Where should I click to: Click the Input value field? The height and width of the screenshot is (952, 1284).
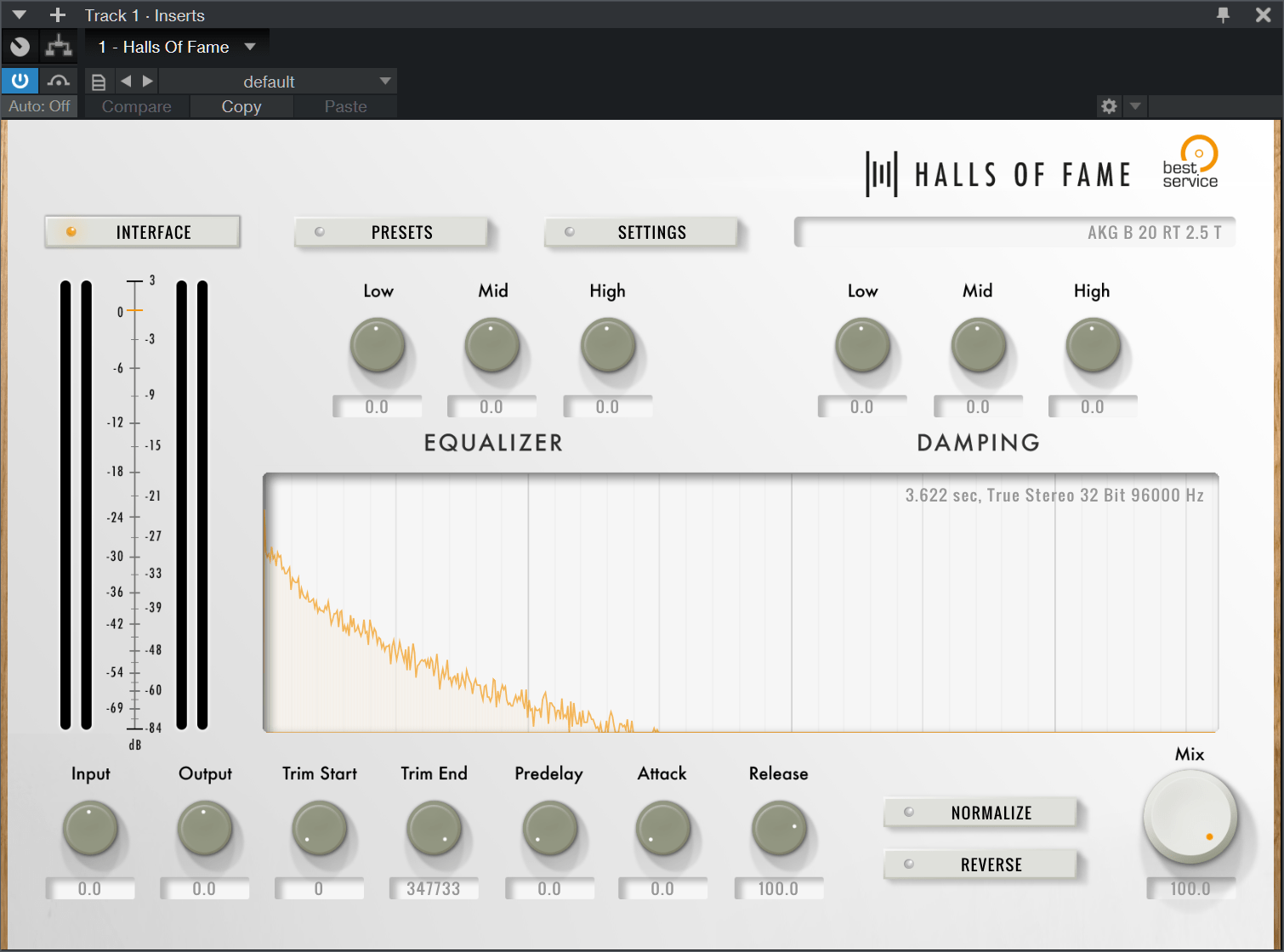tap(90, 888)
